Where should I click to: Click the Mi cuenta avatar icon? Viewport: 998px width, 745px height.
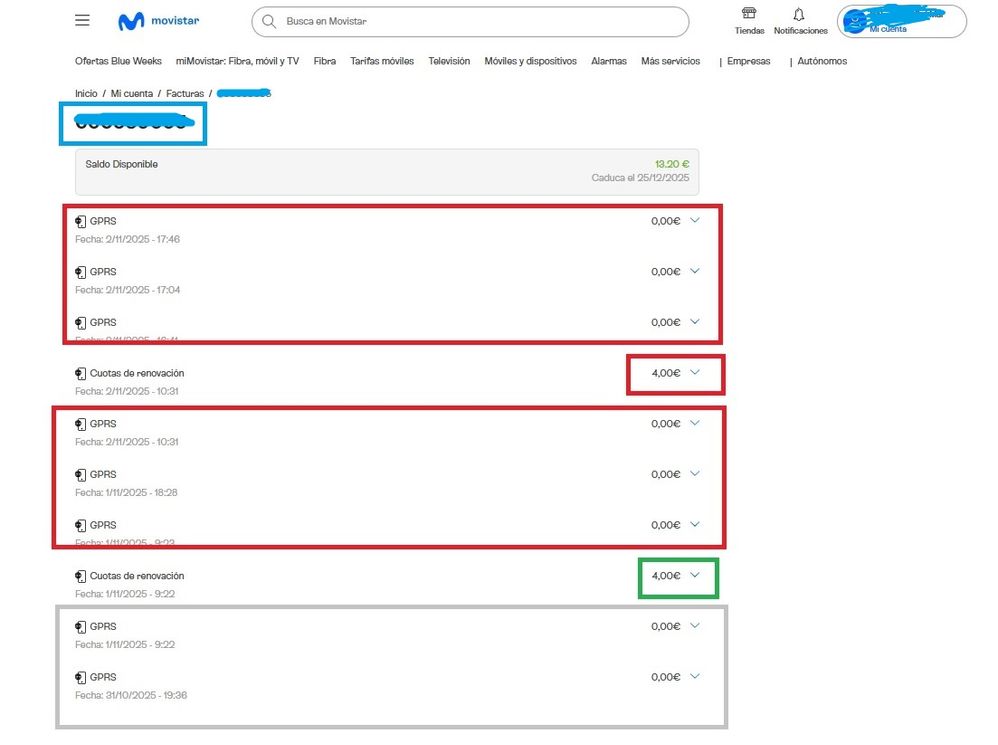pyautogui.click(x=853, y=22)
